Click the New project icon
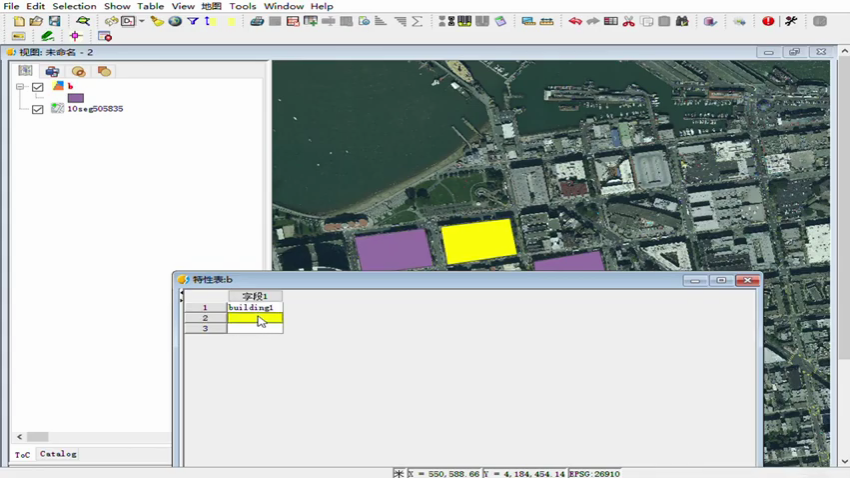Screen dimensions: 850x478 (x=19, y=21)
